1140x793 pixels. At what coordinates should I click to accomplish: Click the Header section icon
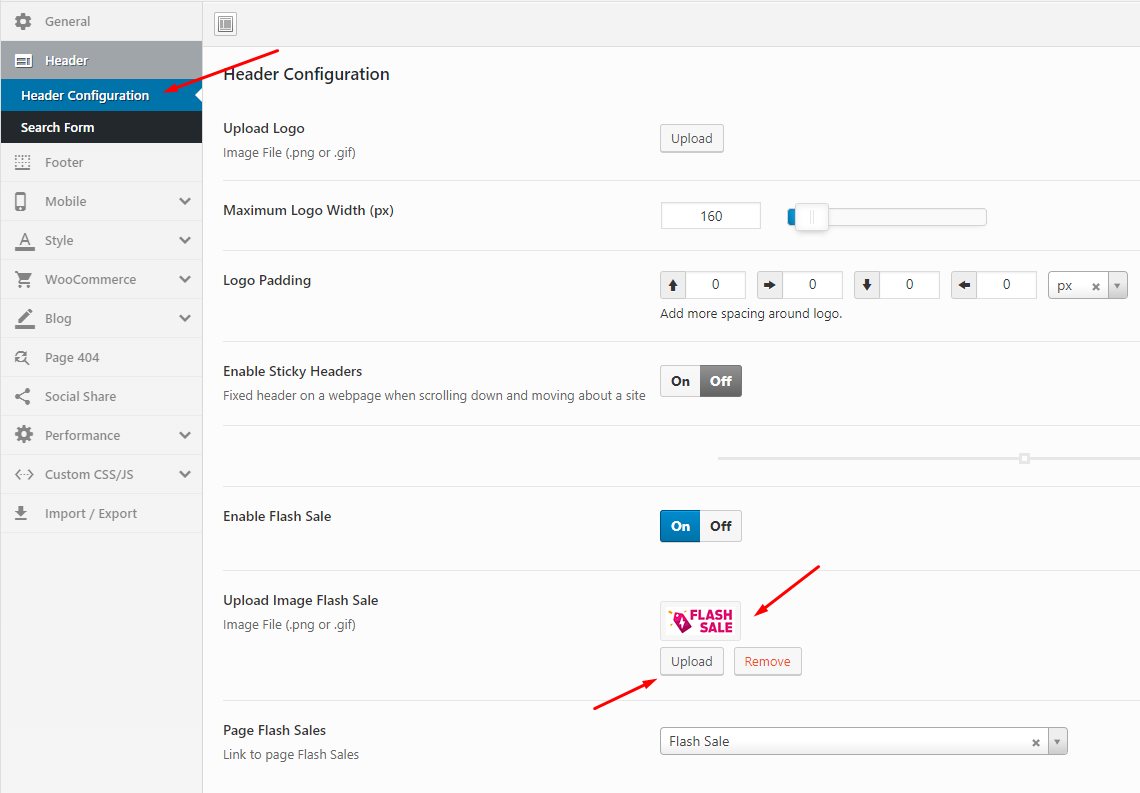[23, 61]
